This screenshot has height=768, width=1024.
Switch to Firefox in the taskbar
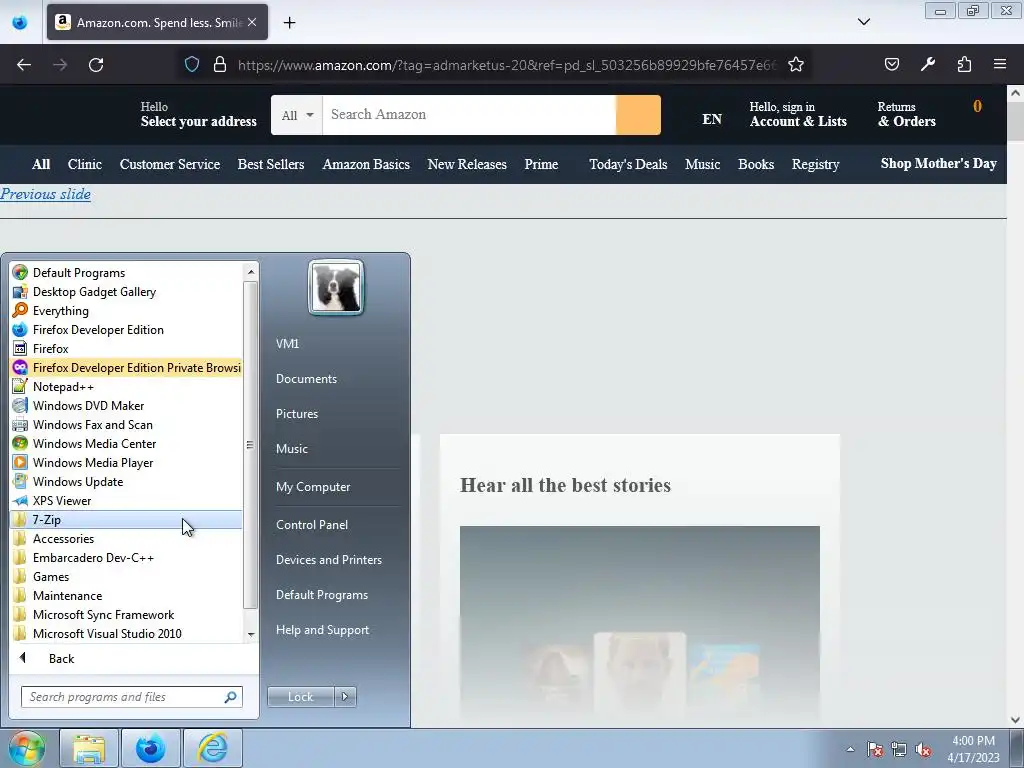(x=150, y=748)
